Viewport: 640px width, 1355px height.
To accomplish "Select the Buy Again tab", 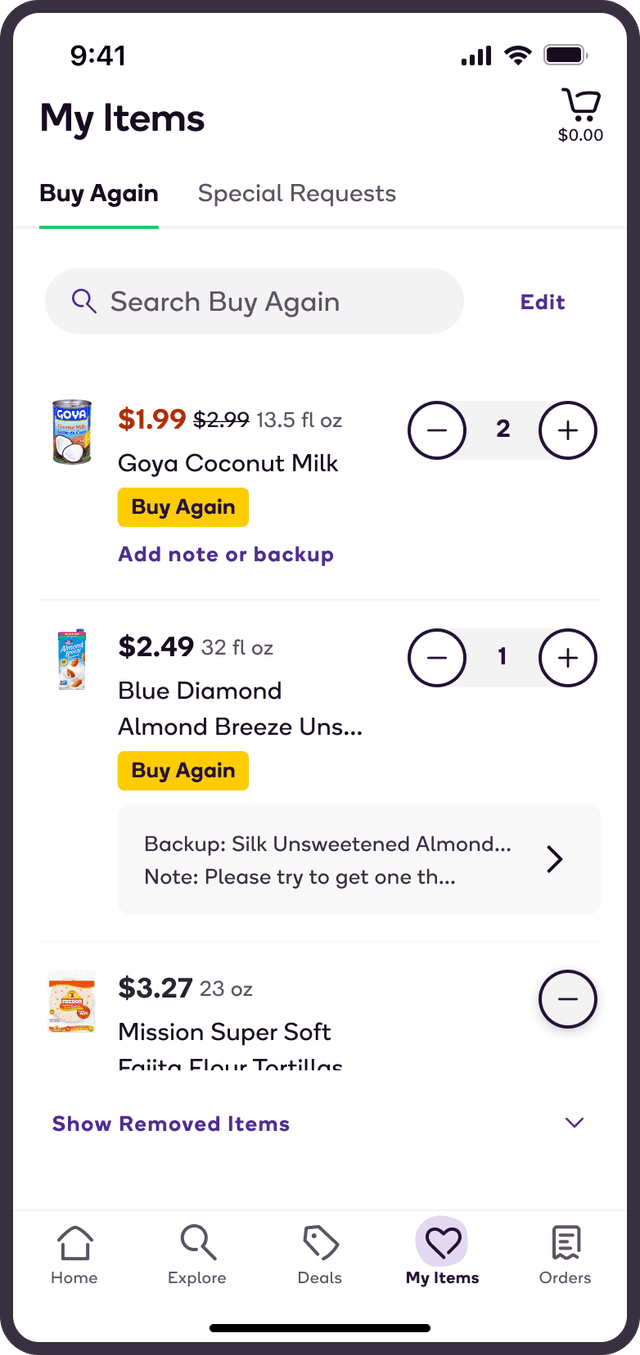I will coord(98,193).
